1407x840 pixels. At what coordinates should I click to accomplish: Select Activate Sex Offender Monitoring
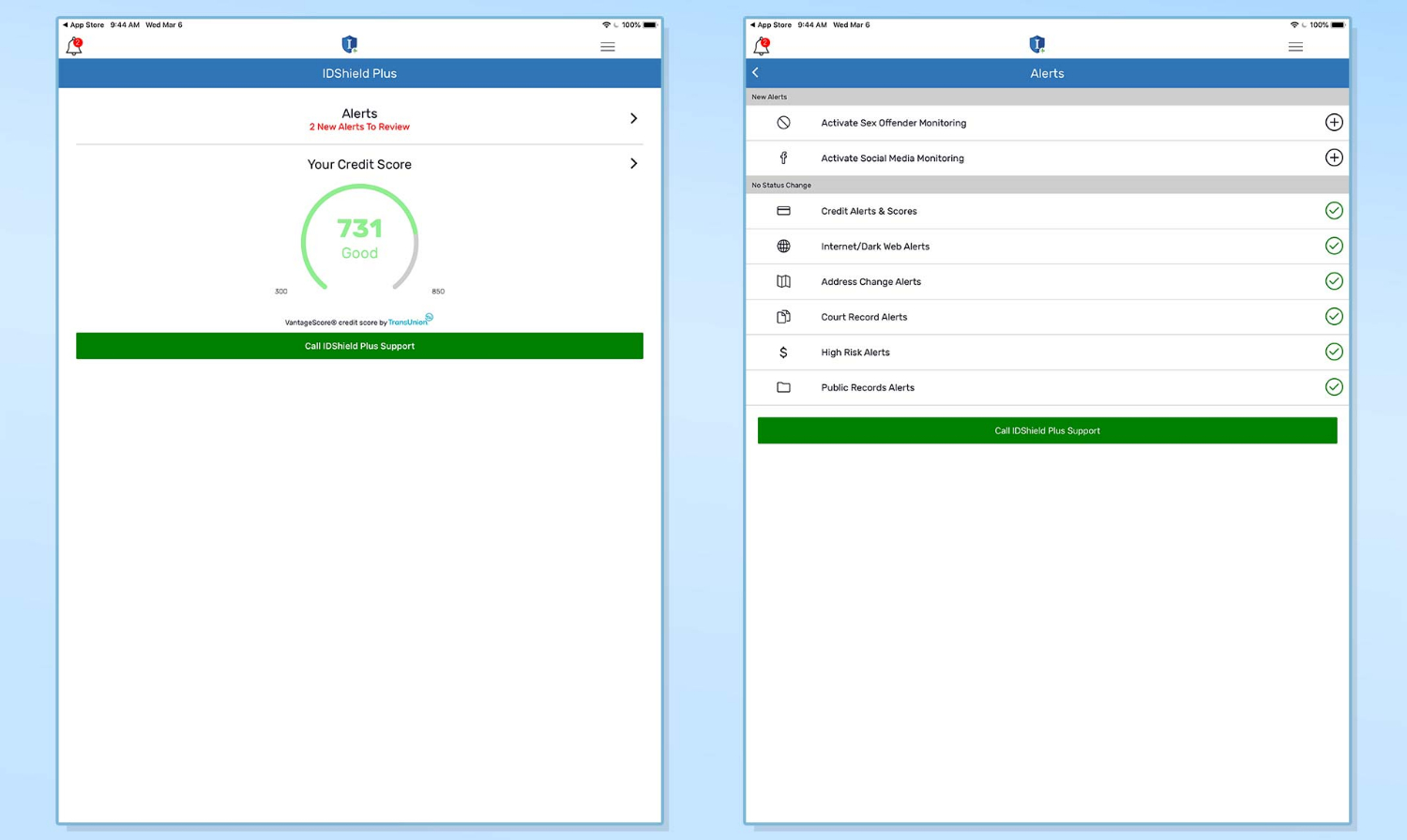pyautogui.click(x=893, y=123)
